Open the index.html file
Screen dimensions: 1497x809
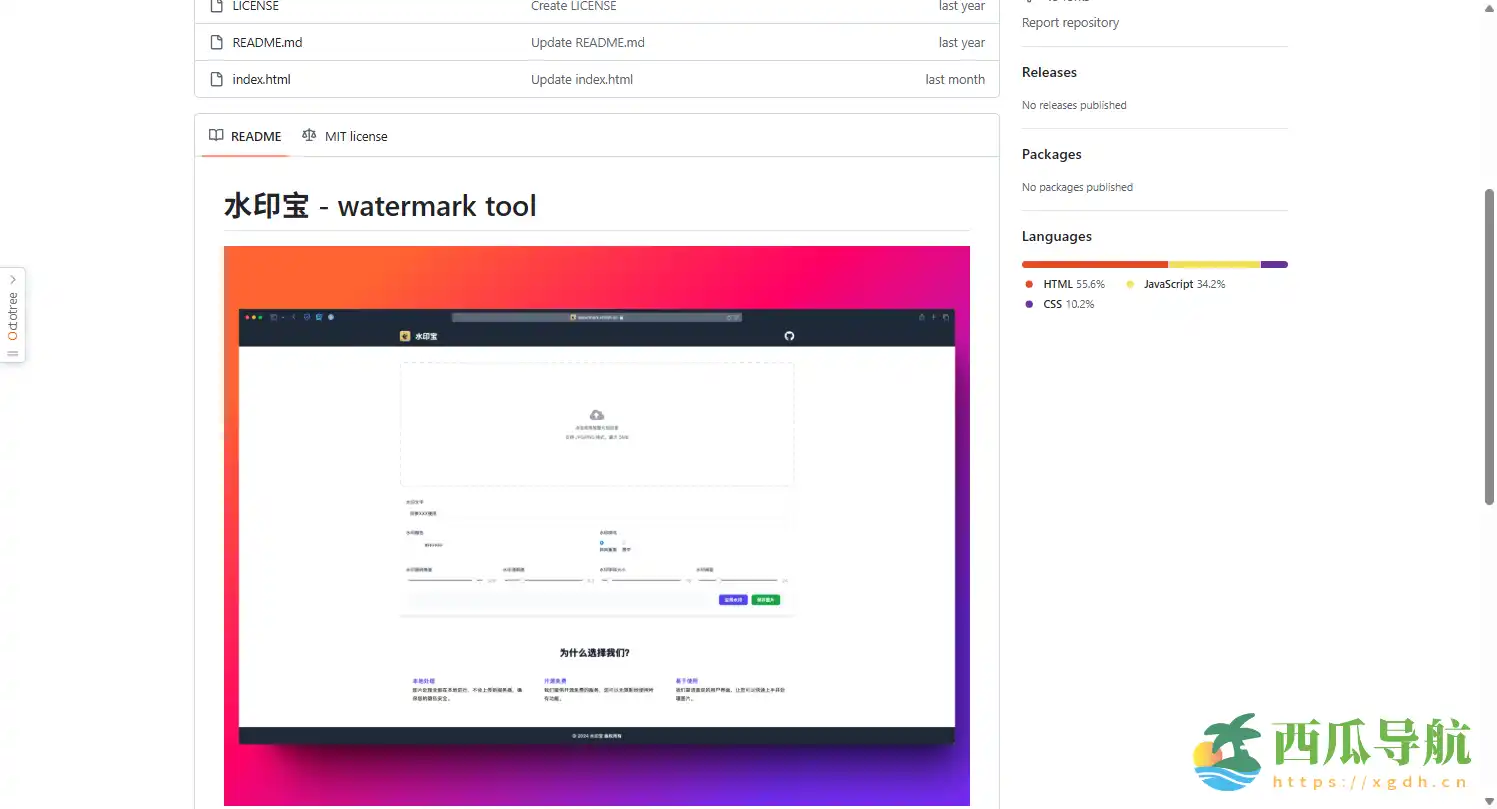[261, 80]
